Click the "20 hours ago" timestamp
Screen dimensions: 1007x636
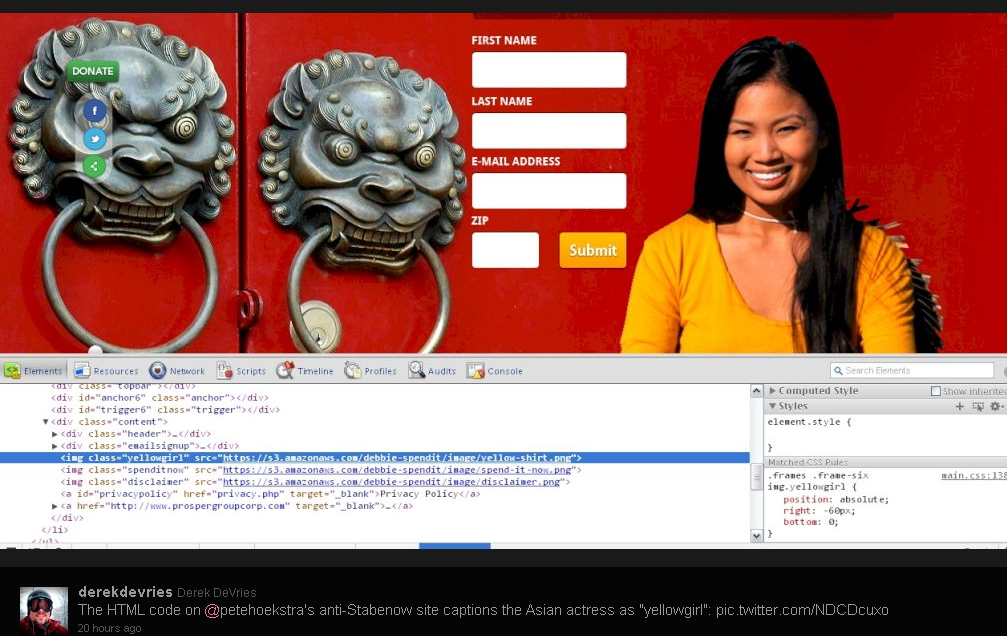(x=109, y=628)
